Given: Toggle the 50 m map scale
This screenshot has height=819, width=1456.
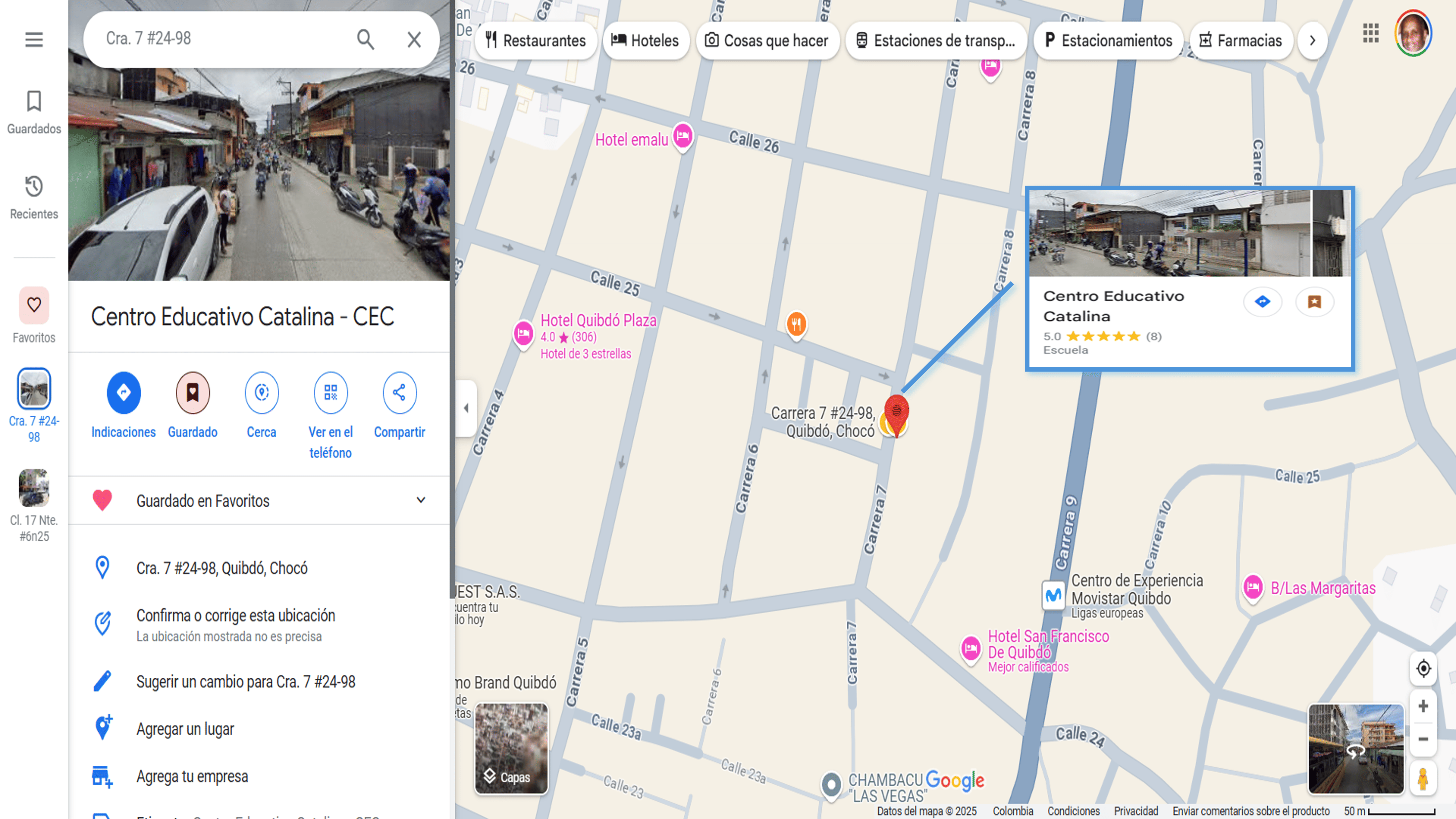Looking at the screenshot, I should point(1389,811).
